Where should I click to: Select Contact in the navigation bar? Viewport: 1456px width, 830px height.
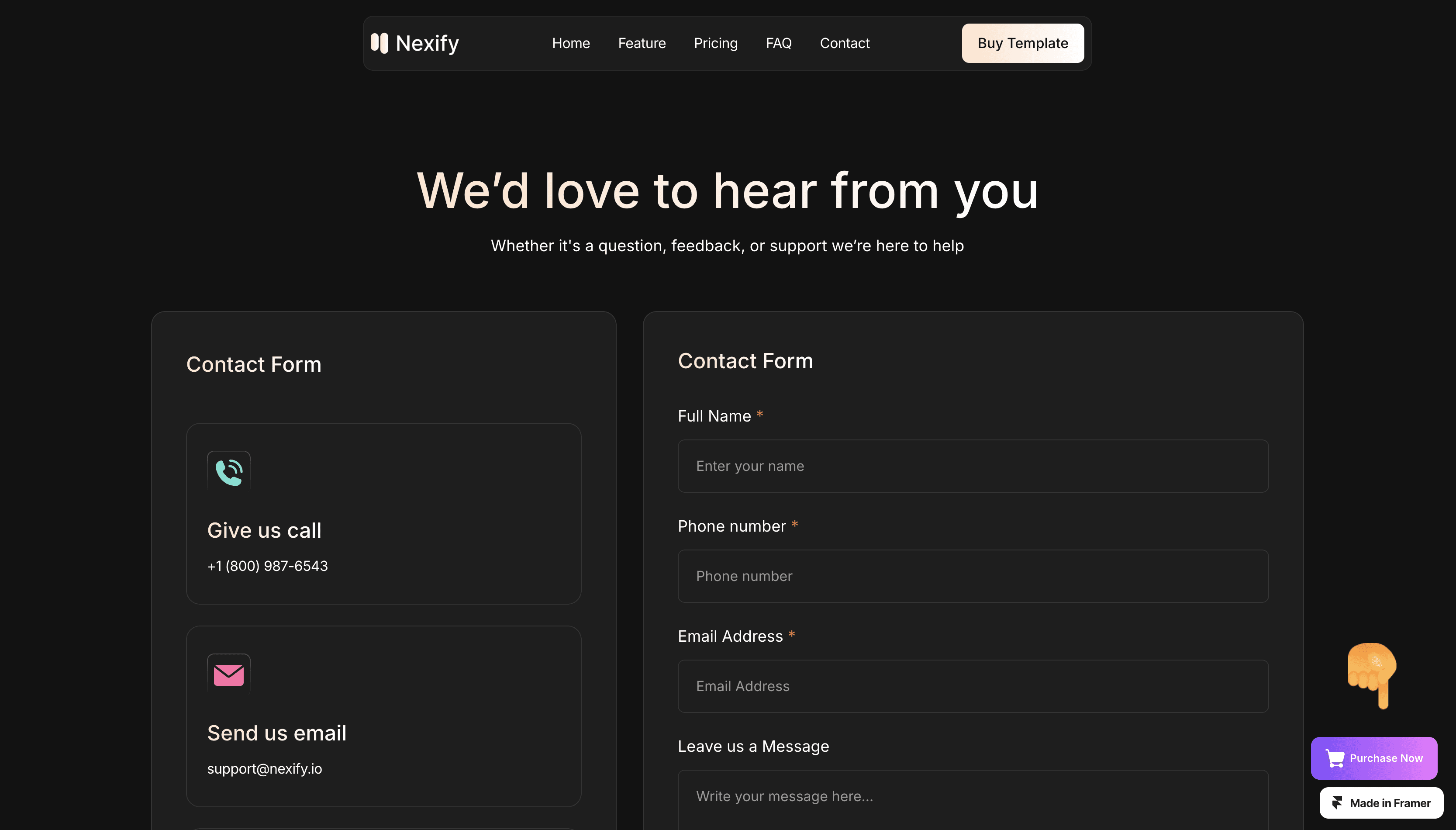pyautogui.click(x=844, y=43)
